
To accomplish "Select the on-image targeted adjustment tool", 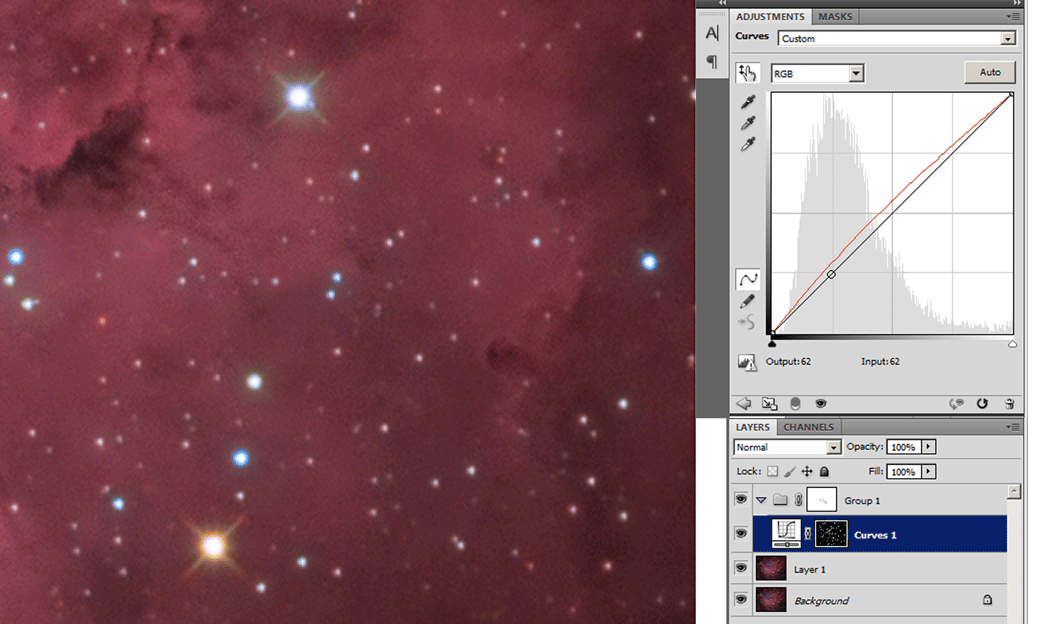I will [x=747, y=73].
